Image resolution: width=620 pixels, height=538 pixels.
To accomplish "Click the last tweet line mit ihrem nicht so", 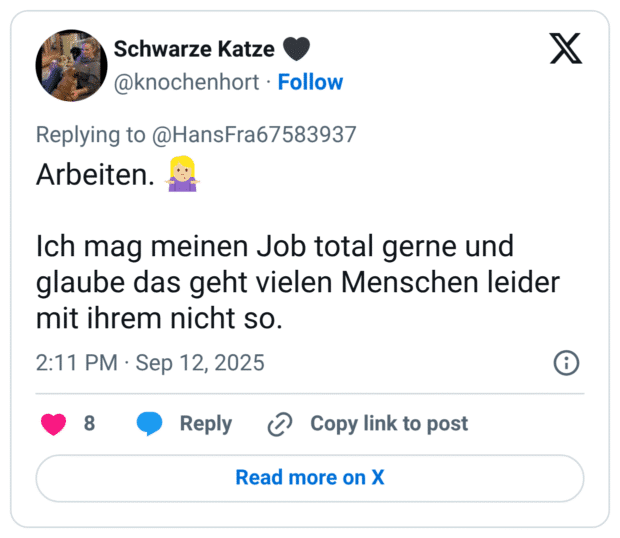I will pos(160,319).
